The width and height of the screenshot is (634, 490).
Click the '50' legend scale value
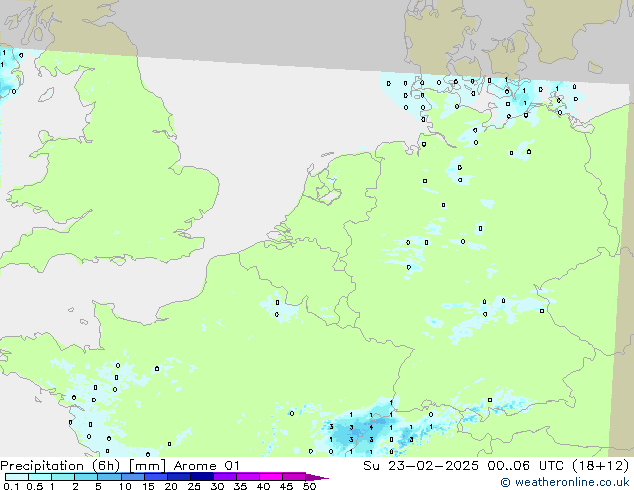point(309,486)
